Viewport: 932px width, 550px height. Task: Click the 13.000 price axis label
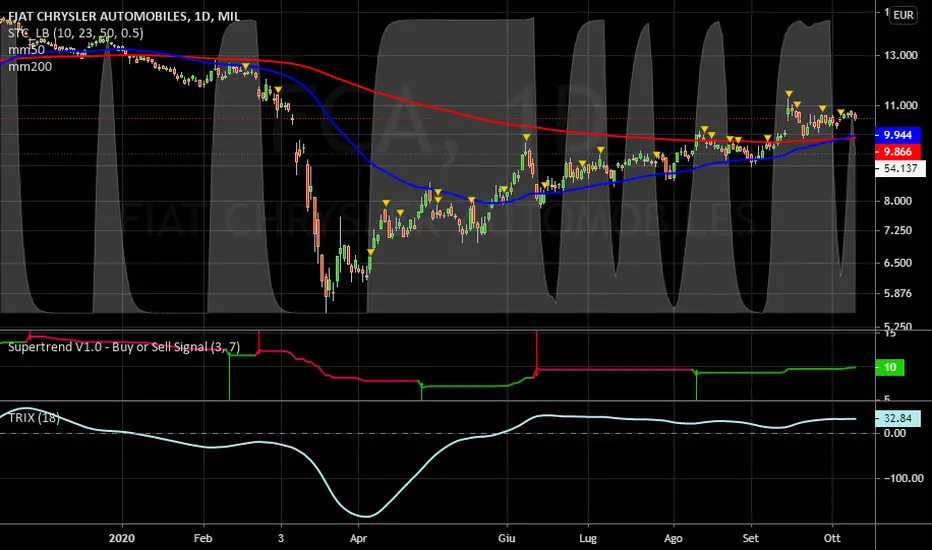(x=901, y=55)
